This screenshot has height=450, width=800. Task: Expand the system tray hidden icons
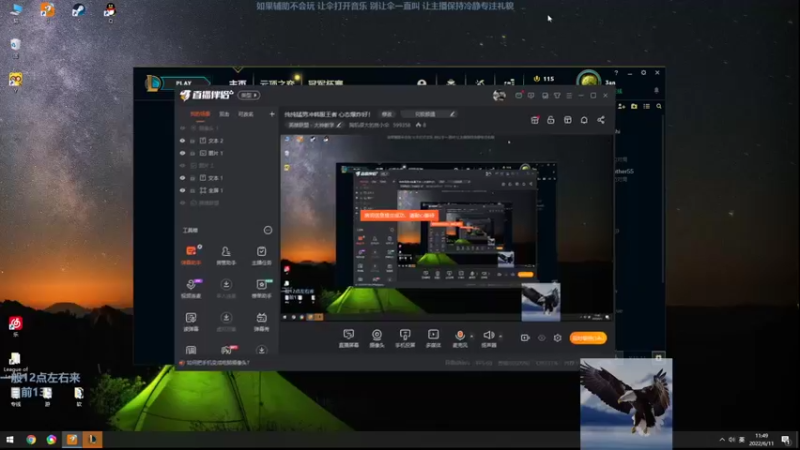pyautogui.click(x=721, y=439)
